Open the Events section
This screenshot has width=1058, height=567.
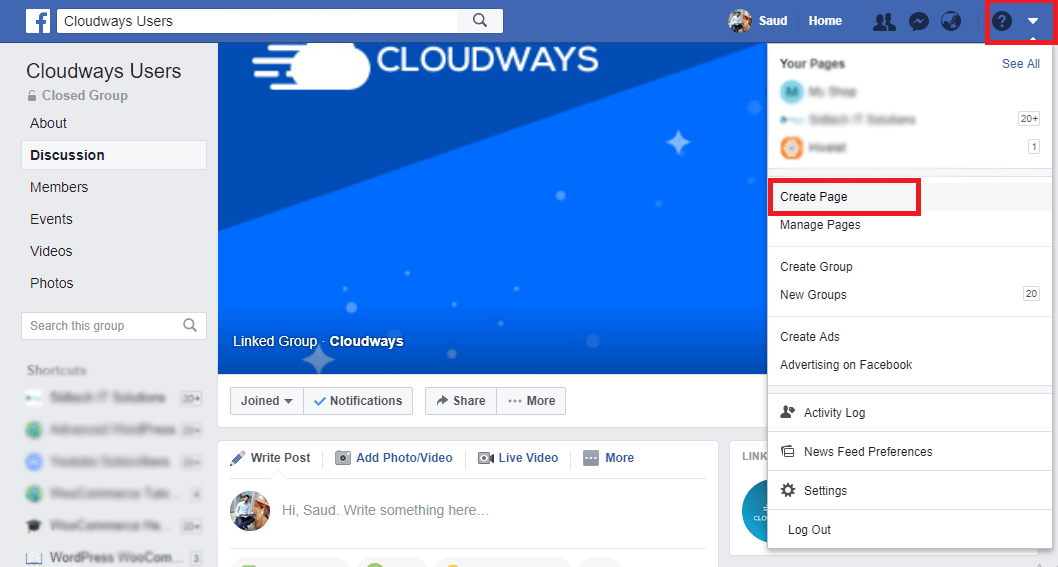click(x=51, y=219)
